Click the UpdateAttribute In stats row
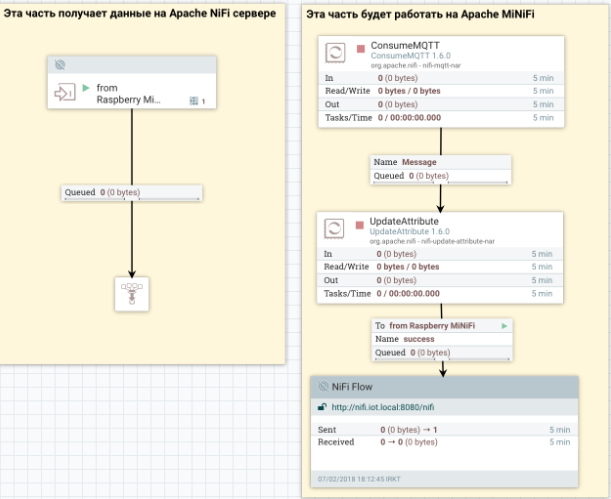This screenshot has width=611, height=499. (440, 254)
